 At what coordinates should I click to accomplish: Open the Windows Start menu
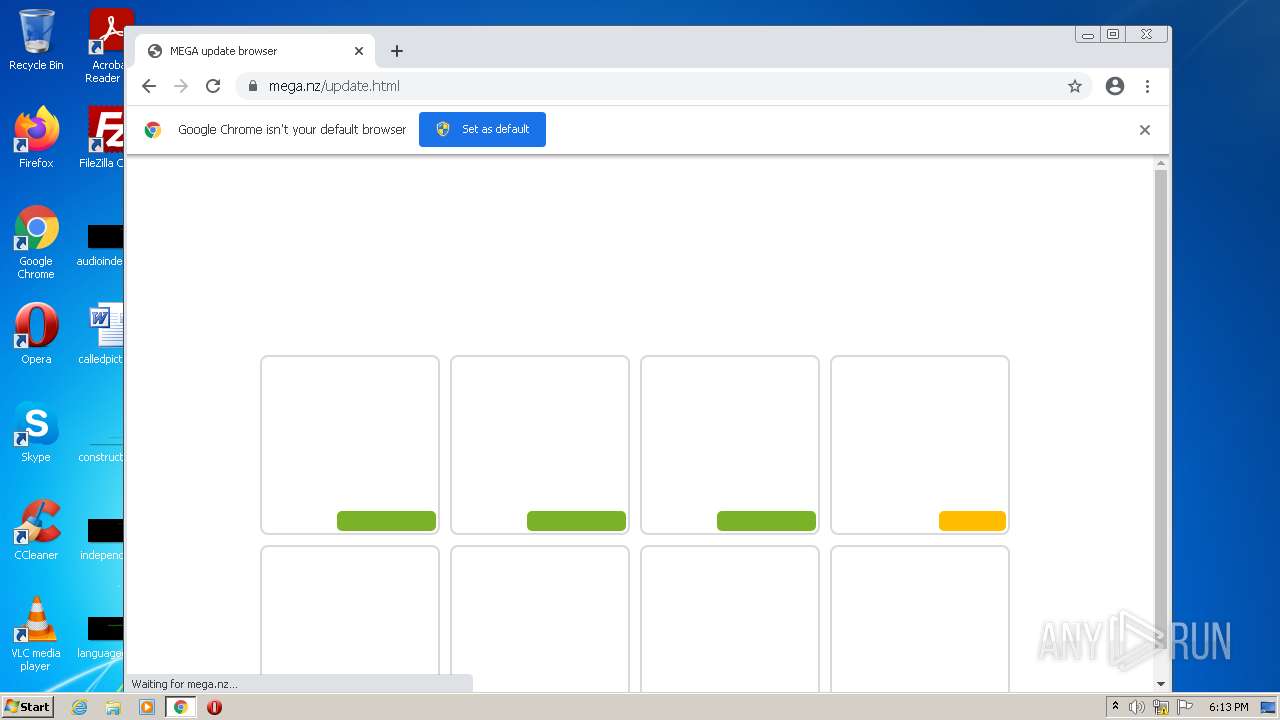(27, 707)
